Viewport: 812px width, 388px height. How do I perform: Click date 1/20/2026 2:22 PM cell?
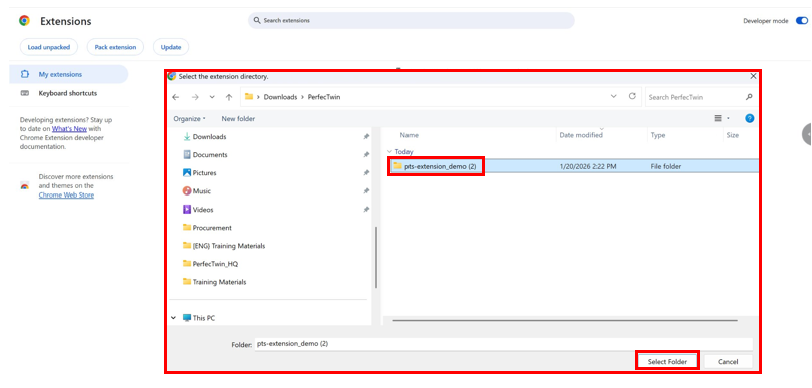[x=588, y=166]
